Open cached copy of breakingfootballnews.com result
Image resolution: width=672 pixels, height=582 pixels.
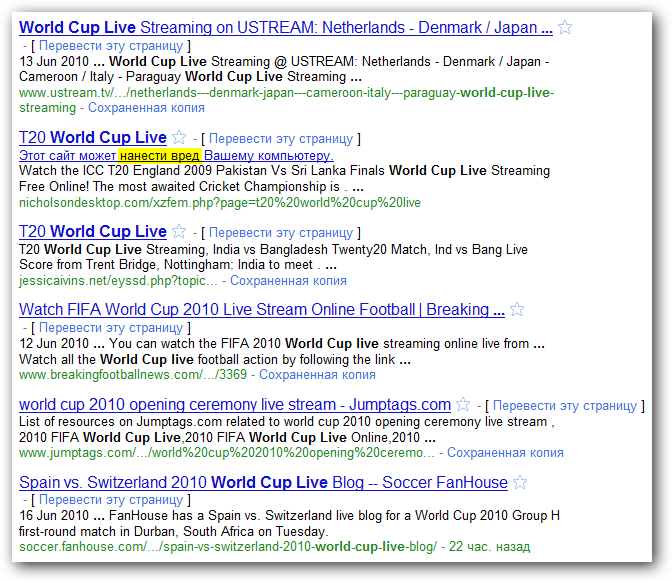point(317,375)
